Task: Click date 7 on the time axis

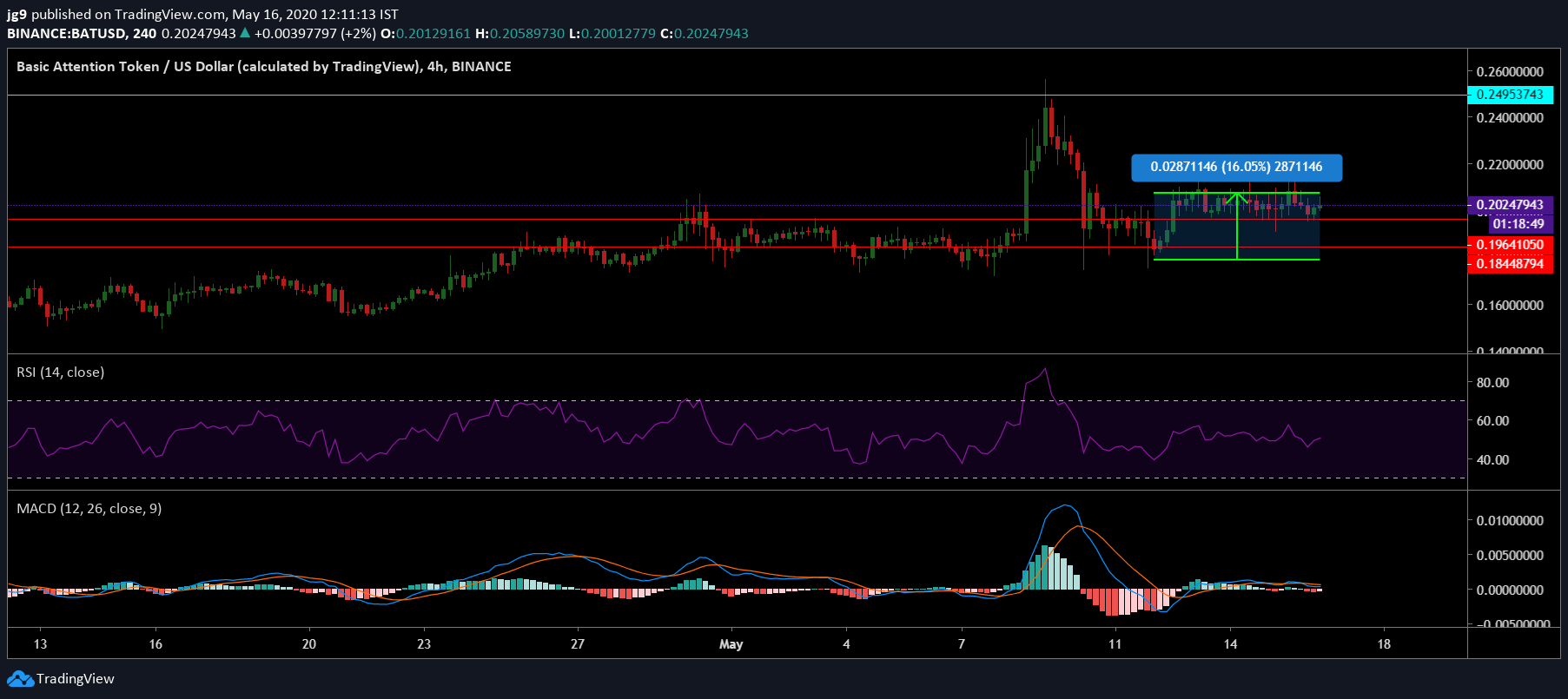Action: [x=962, y=644]
